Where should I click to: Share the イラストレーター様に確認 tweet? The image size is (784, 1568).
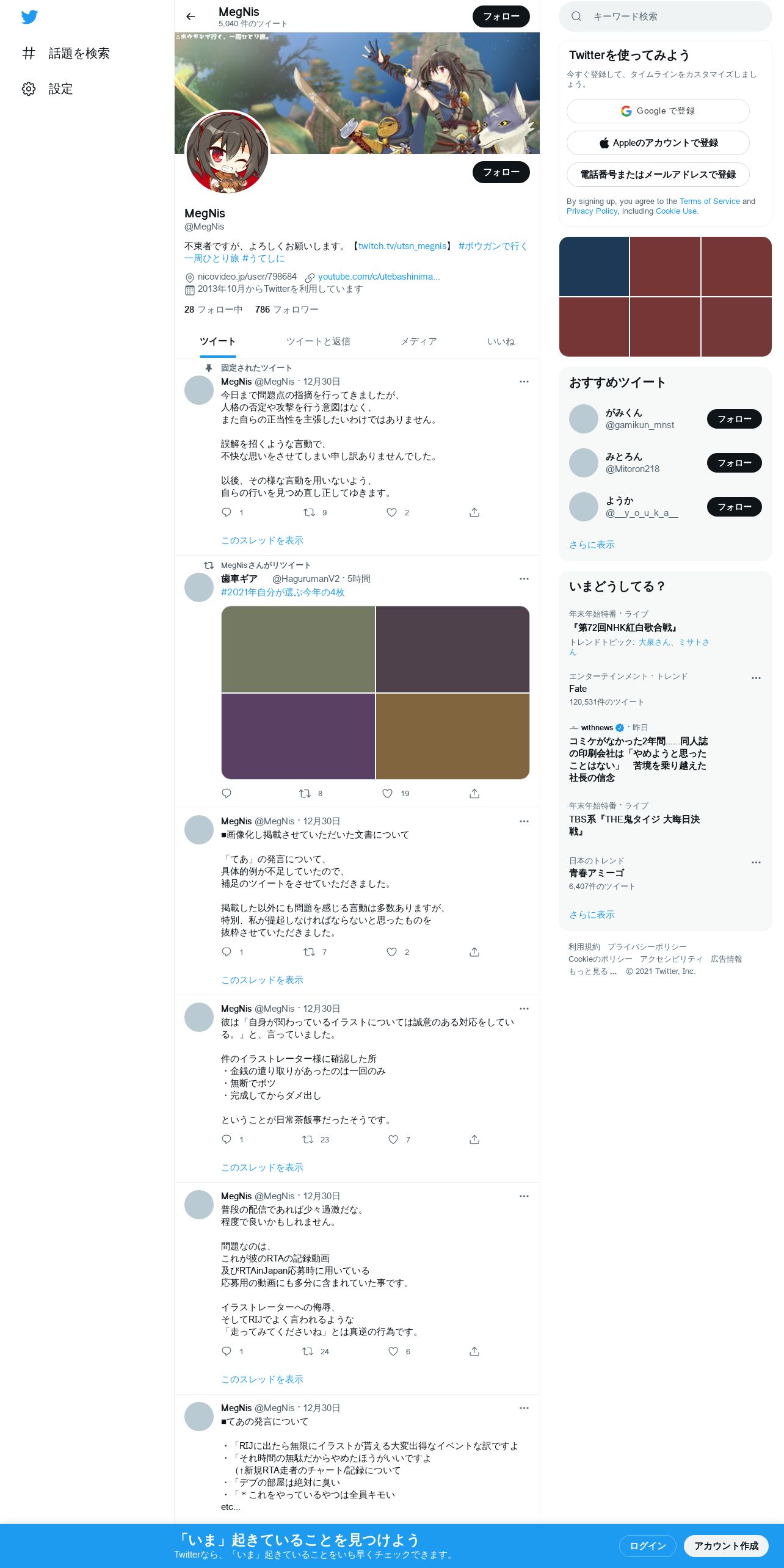coord(474,1139)
